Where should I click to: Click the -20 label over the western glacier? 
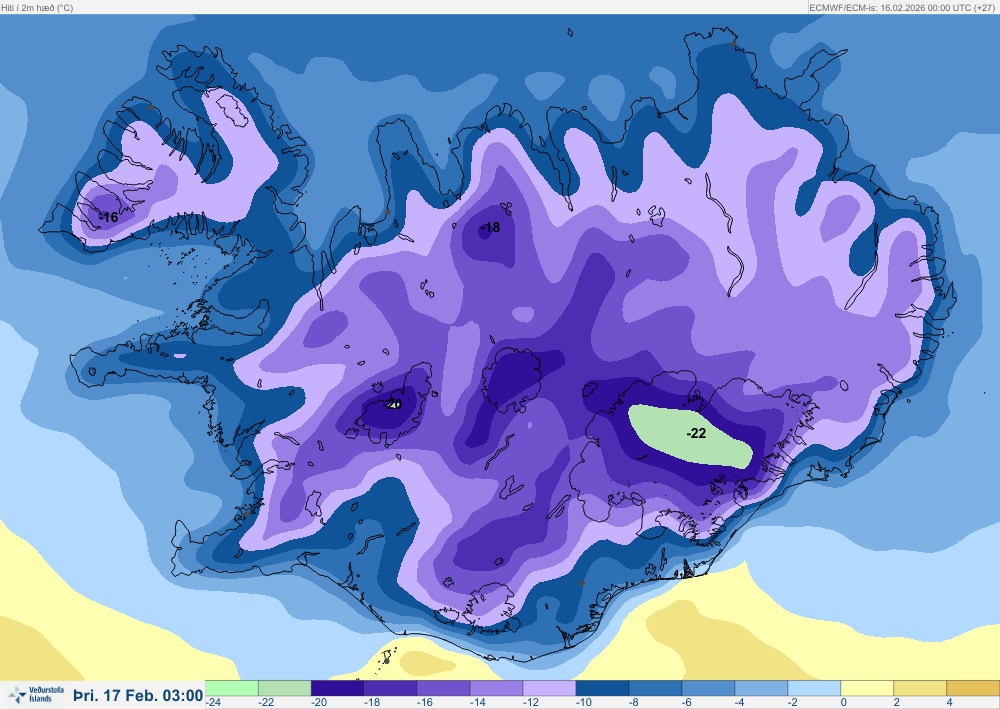click(x=393, y=404)
